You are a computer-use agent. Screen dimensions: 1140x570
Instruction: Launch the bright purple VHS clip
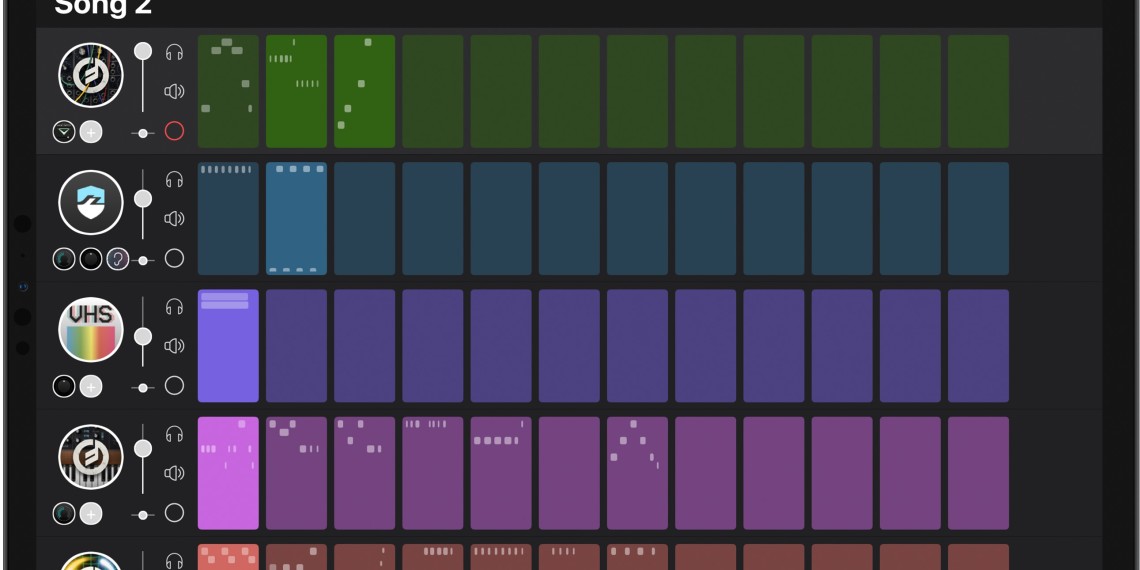point(228,346)
